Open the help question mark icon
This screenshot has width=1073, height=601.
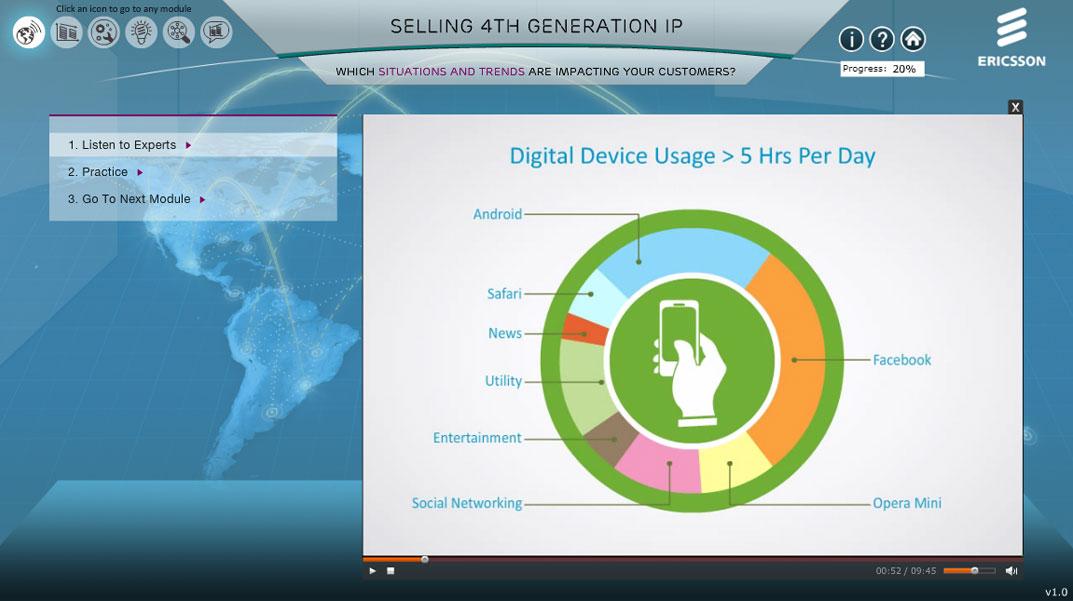coord(882,39)
